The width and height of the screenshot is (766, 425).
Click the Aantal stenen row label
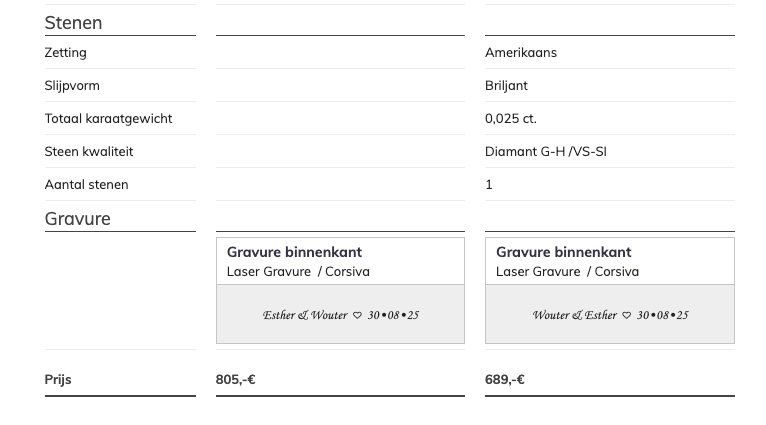(86, 184)
